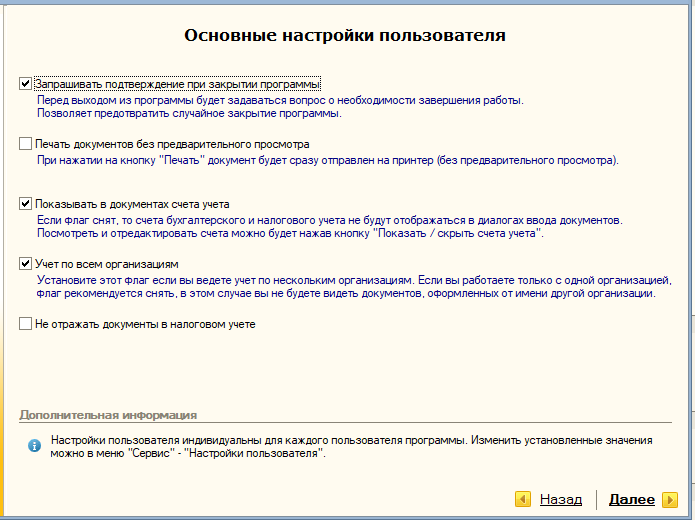
Task: Click the yellow forward arrow icon
Action: [x=670, y=500]
